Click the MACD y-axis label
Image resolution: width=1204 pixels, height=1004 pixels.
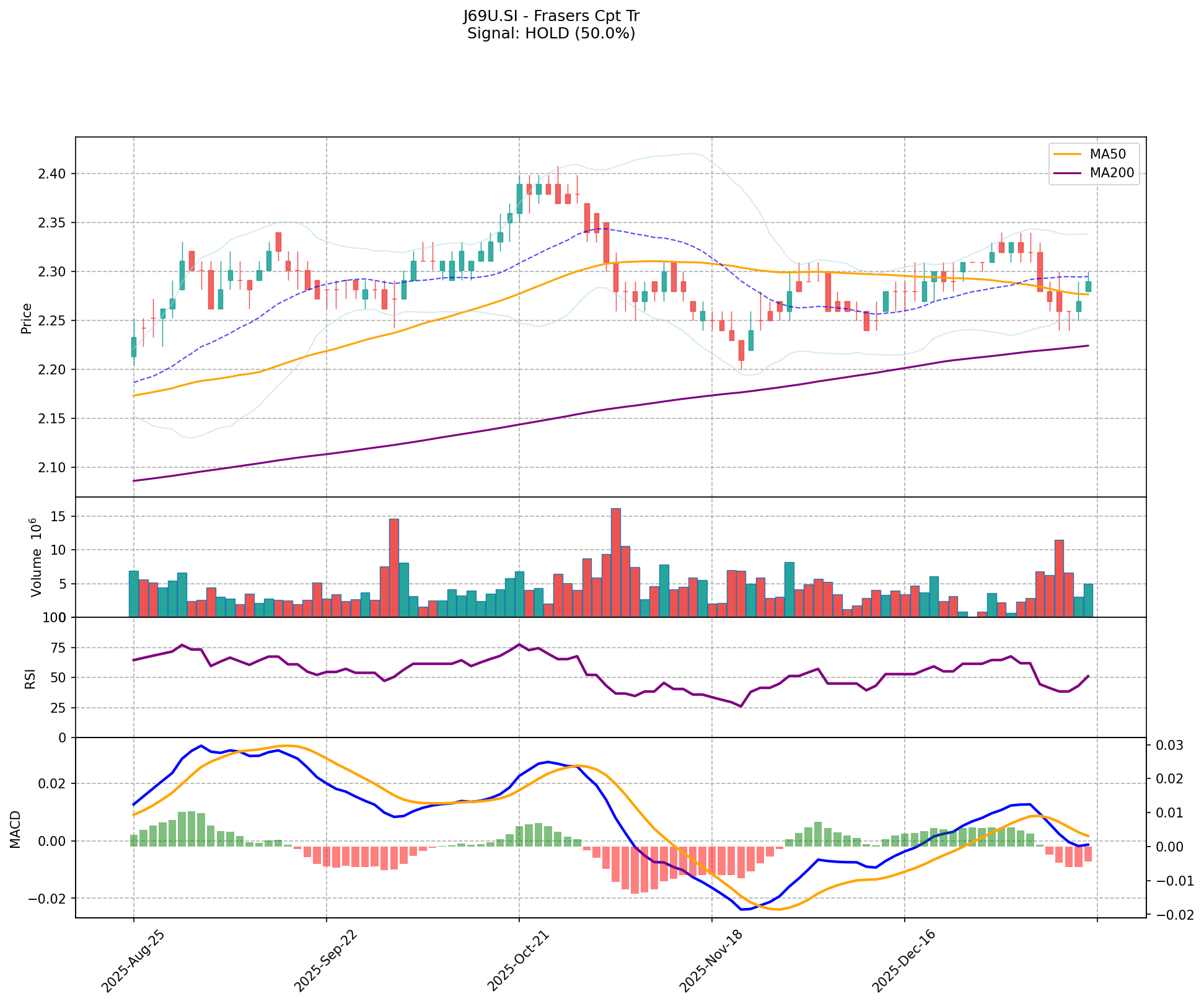point(16,829)
